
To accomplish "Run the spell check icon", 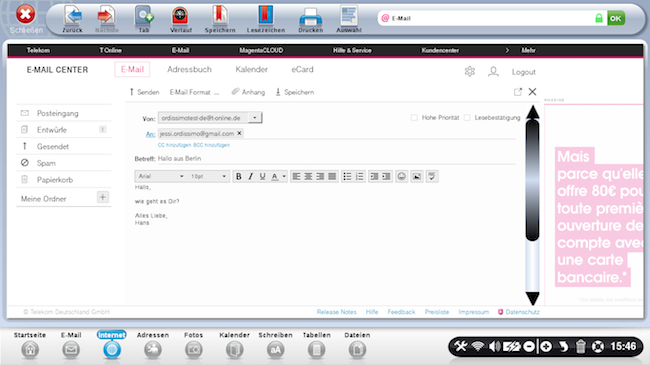I will (432, 176).
